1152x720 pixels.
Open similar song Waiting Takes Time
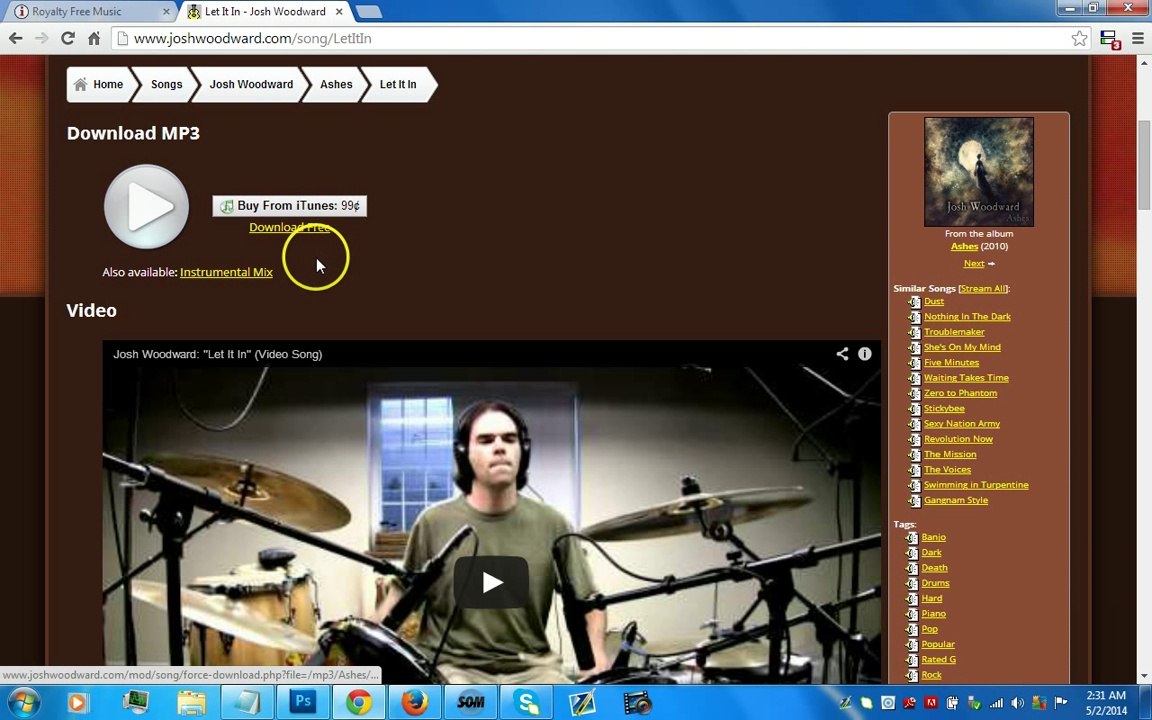(x=966, y=378)
